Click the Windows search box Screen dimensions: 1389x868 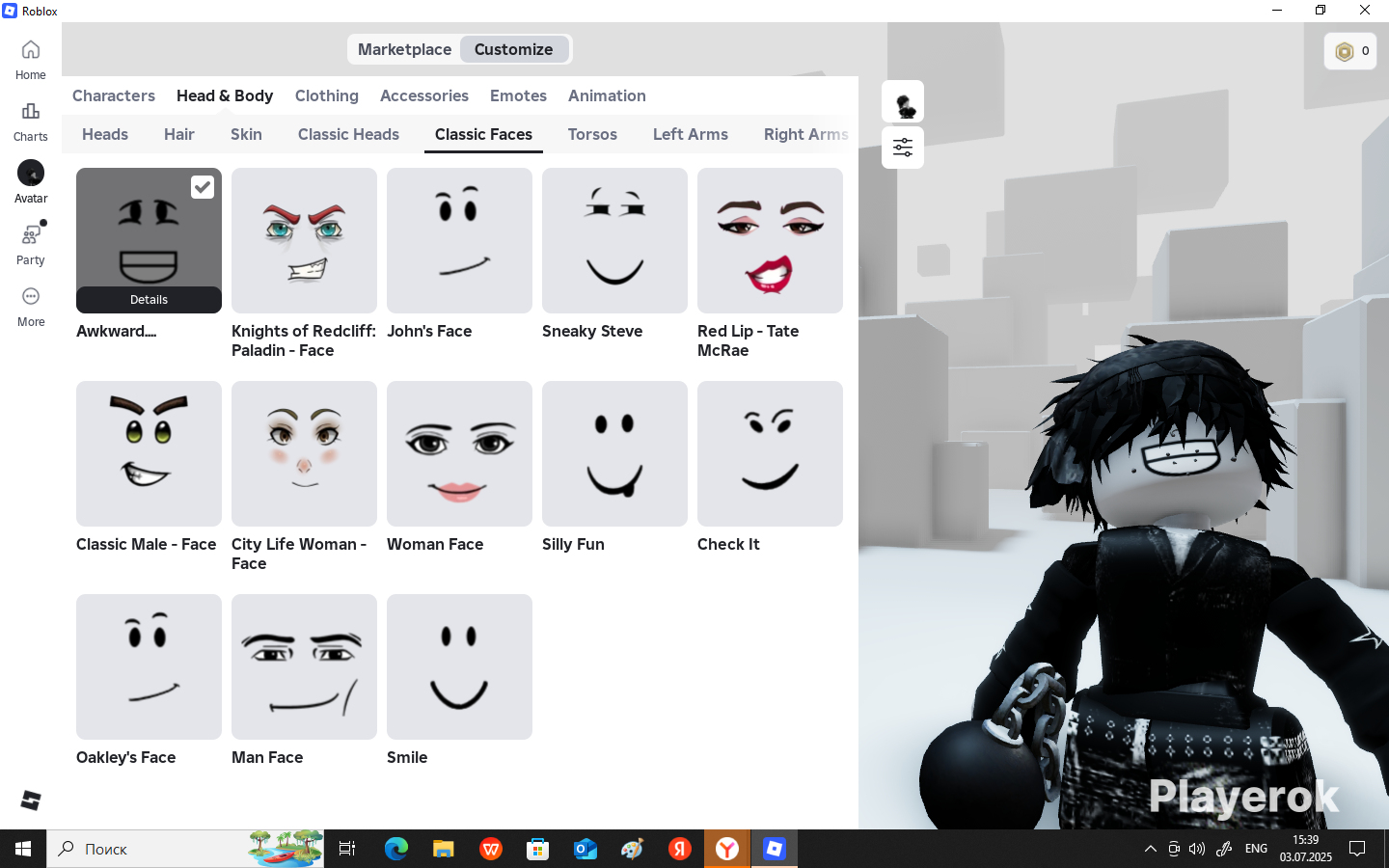[x=185, y=849]
